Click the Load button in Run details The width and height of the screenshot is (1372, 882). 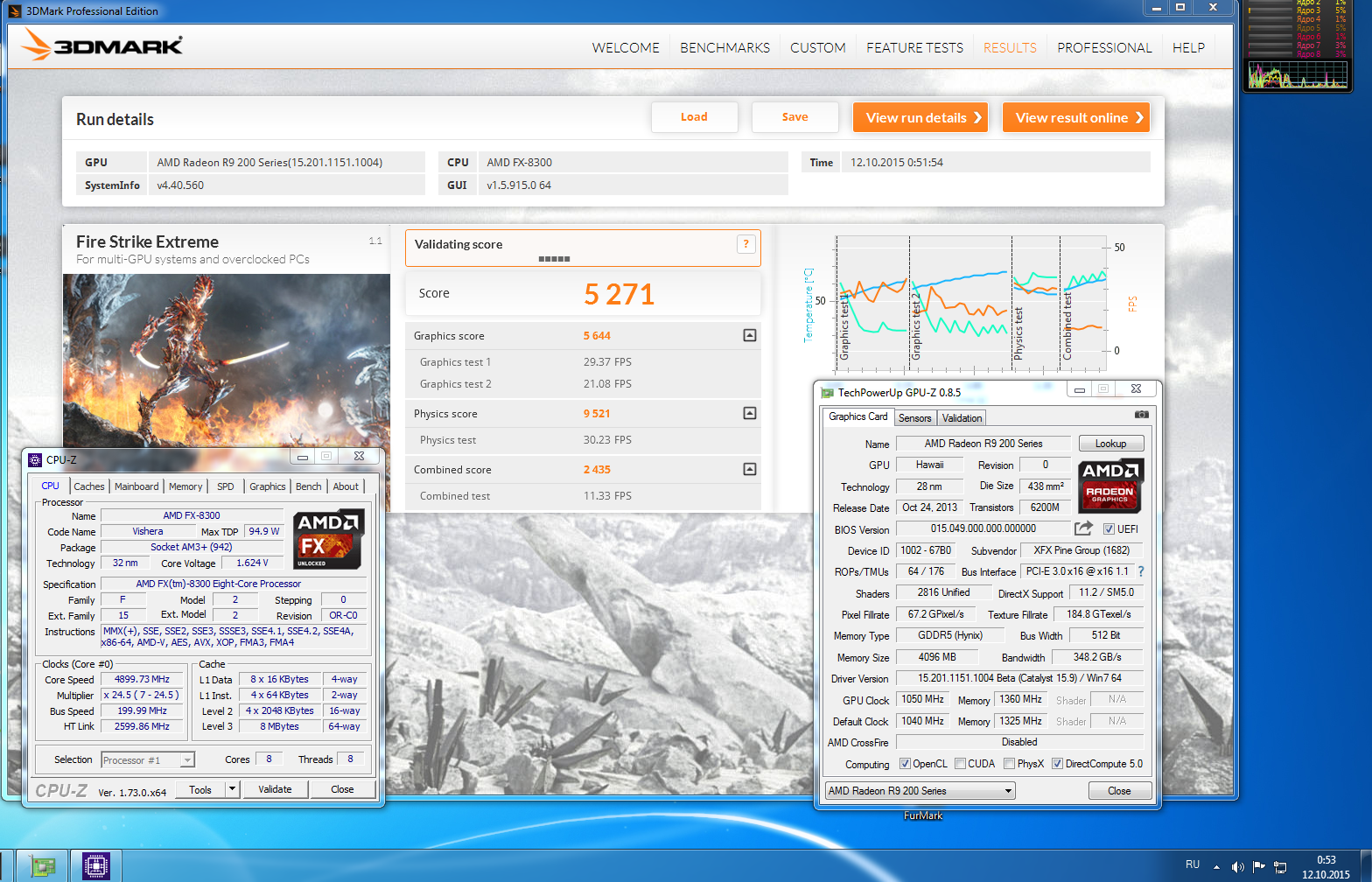click(695, 117)
